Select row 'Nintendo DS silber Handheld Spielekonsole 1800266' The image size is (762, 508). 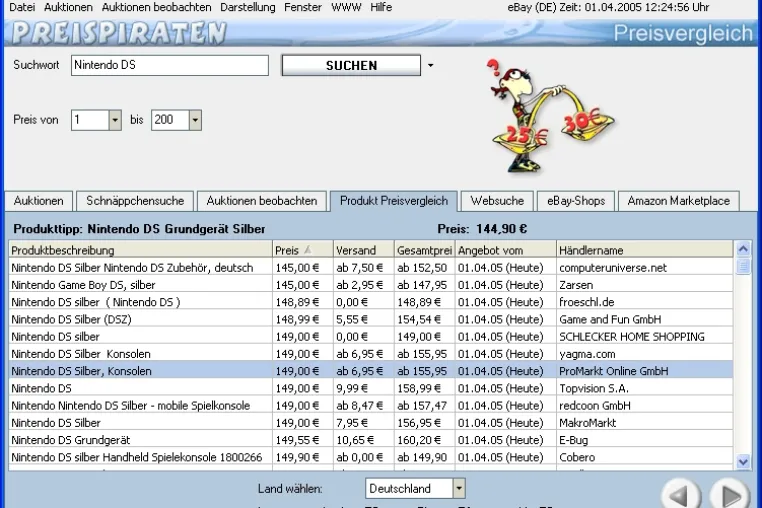[371, 457]
